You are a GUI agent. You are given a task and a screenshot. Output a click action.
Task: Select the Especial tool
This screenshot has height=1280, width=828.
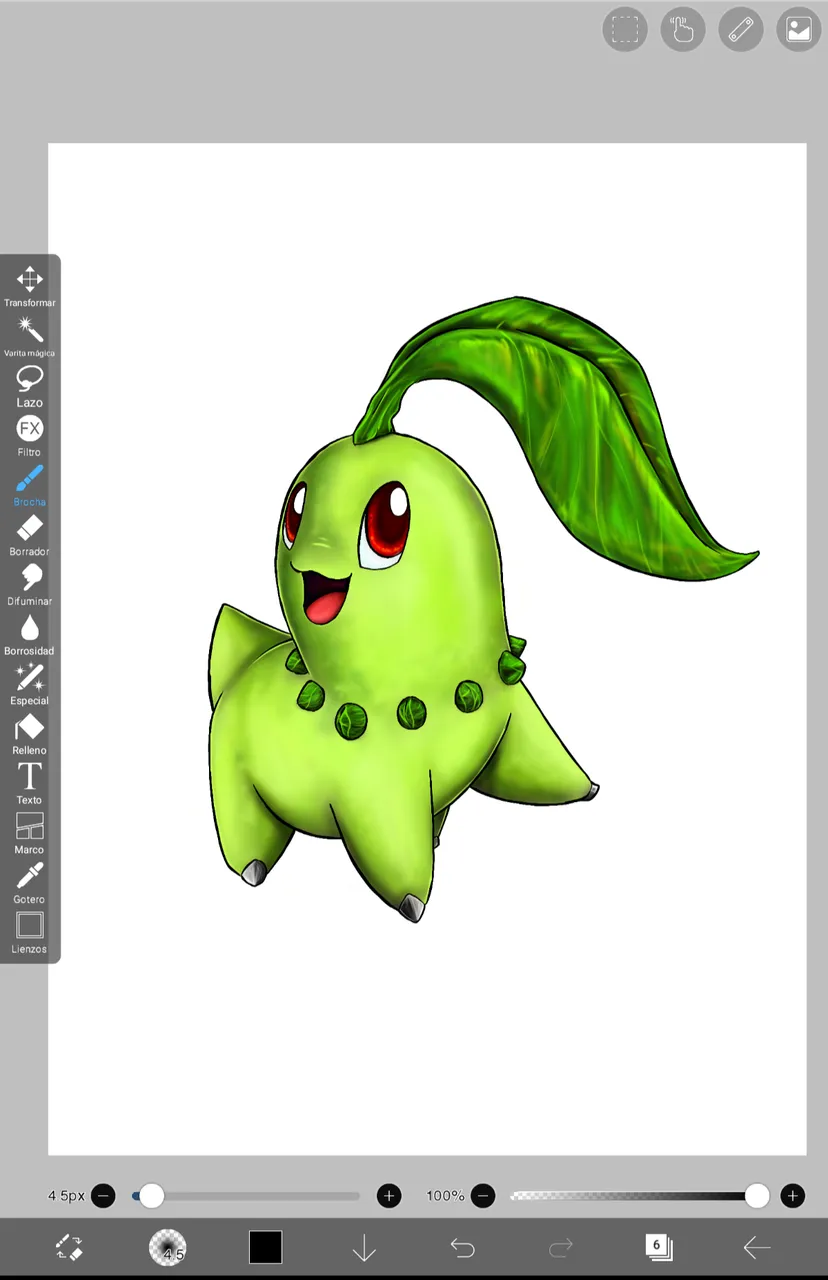29,684
